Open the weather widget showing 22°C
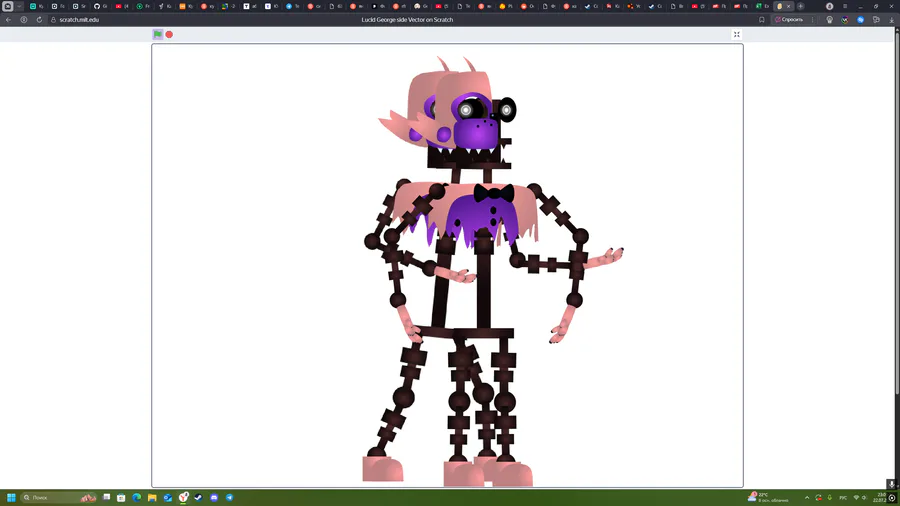 click(768, 497)
